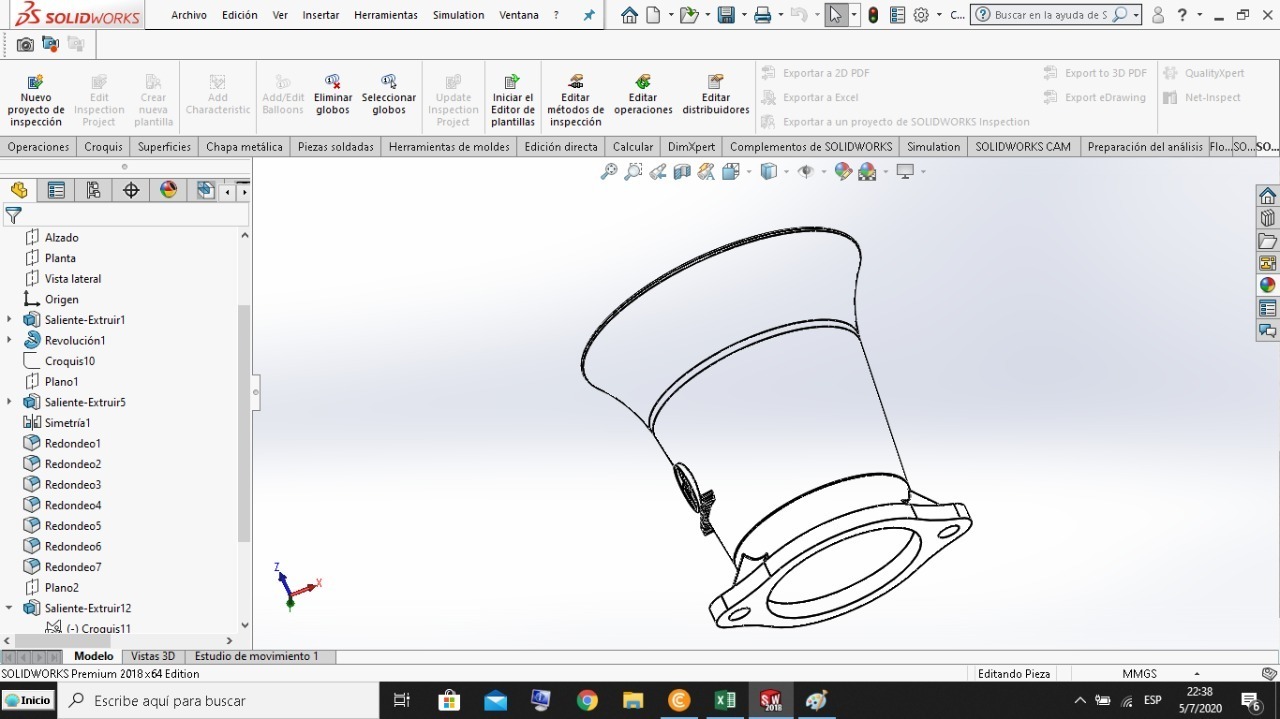Open the Insertar menu

[320, 14]
